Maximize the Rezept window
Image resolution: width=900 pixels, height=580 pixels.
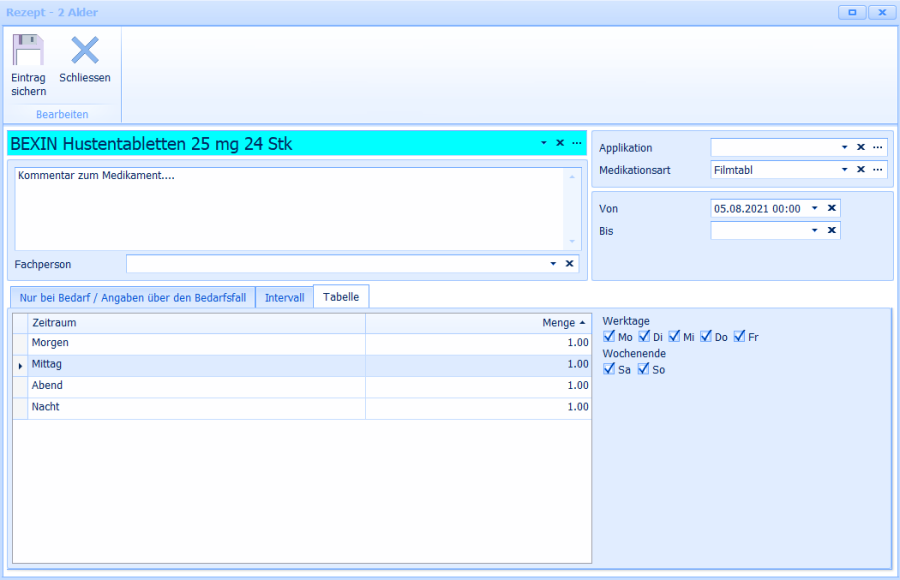pyautogui.click(x=852, y=12)
